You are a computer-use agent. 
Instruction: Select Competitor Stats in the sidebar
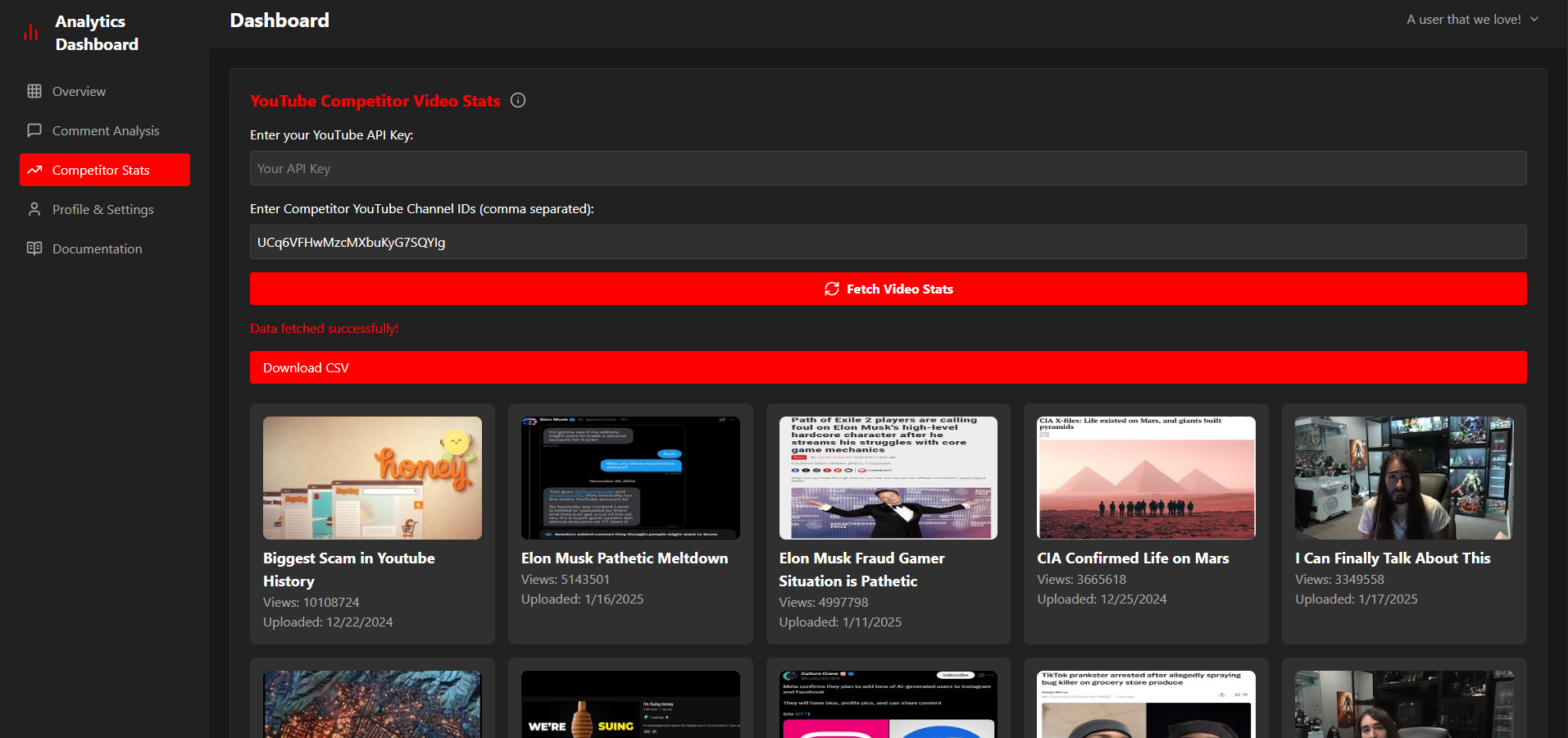105,170
